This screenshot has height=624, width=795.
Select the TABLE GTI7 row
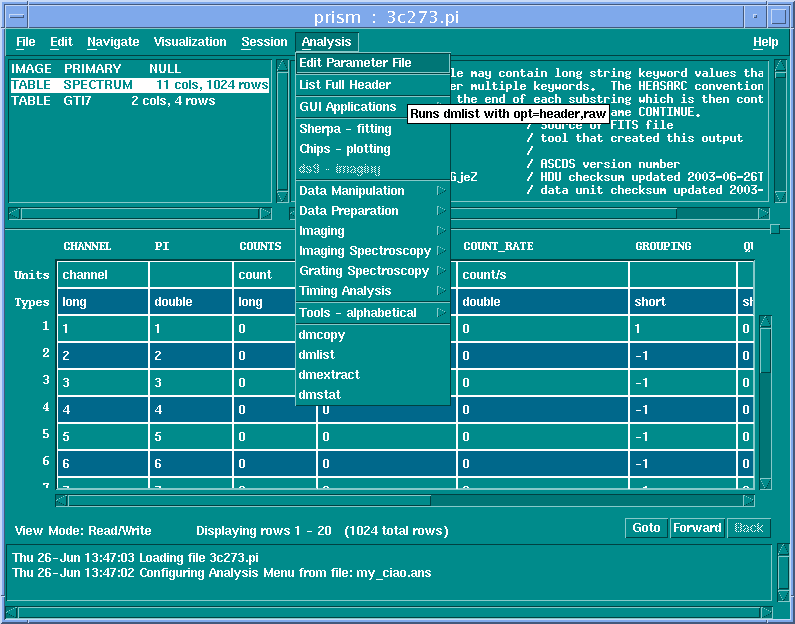(x=140, y=101)
